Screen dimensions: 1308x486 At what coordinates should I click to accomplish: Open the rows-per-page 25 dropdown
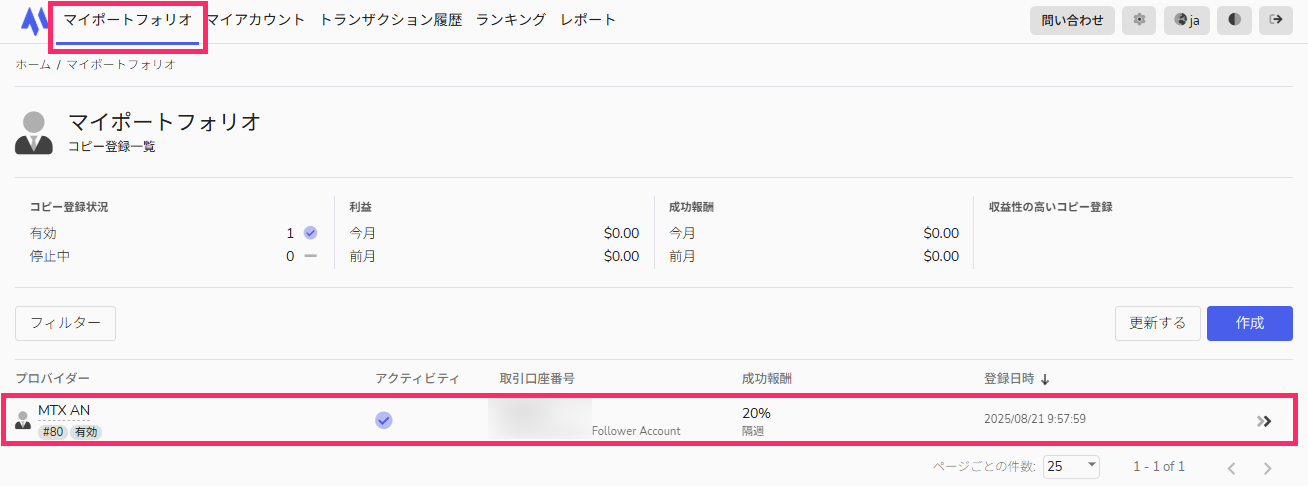[x=1070, y=466]
